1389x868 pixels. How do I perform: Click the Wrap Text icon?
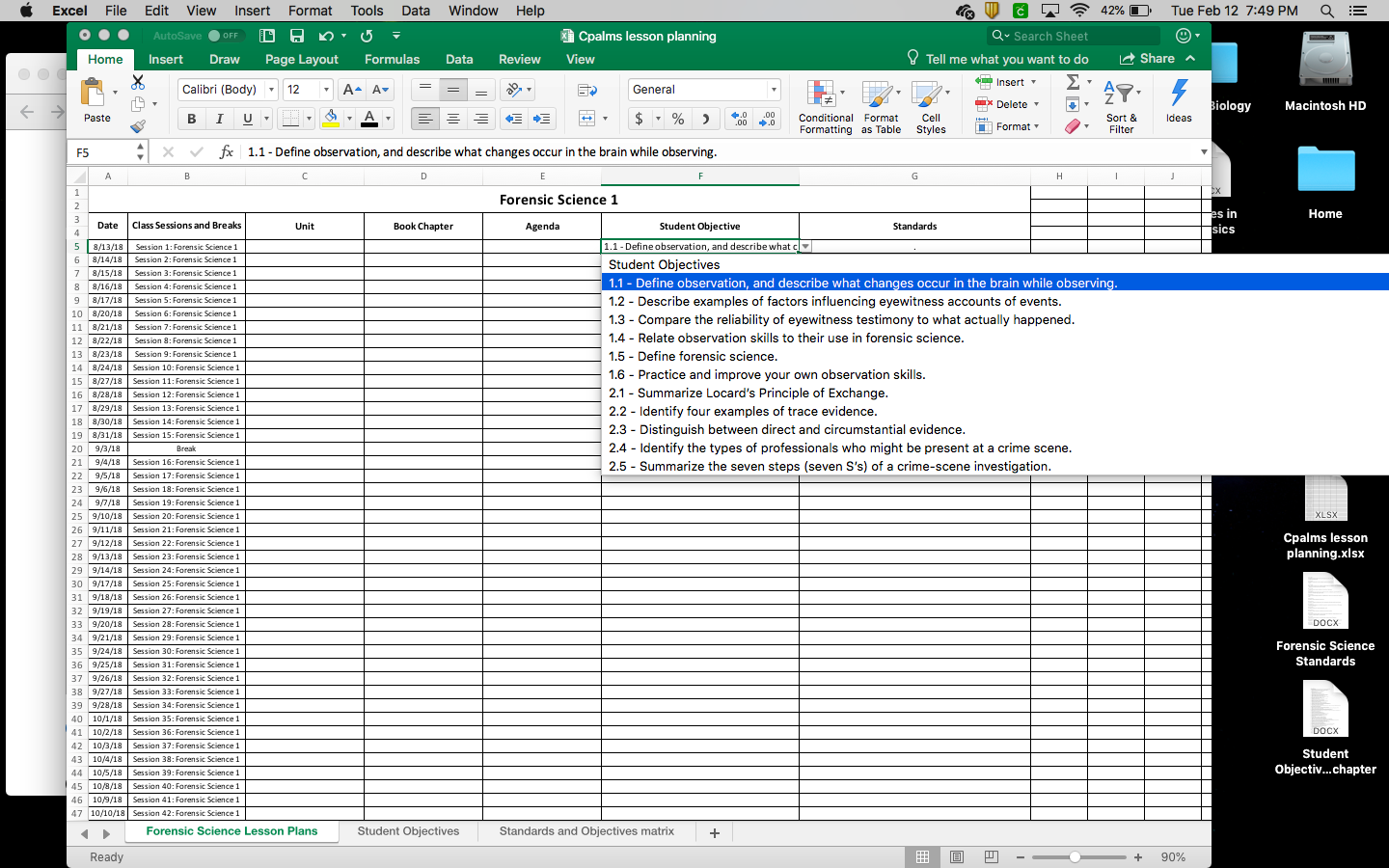tap(587, 90)
